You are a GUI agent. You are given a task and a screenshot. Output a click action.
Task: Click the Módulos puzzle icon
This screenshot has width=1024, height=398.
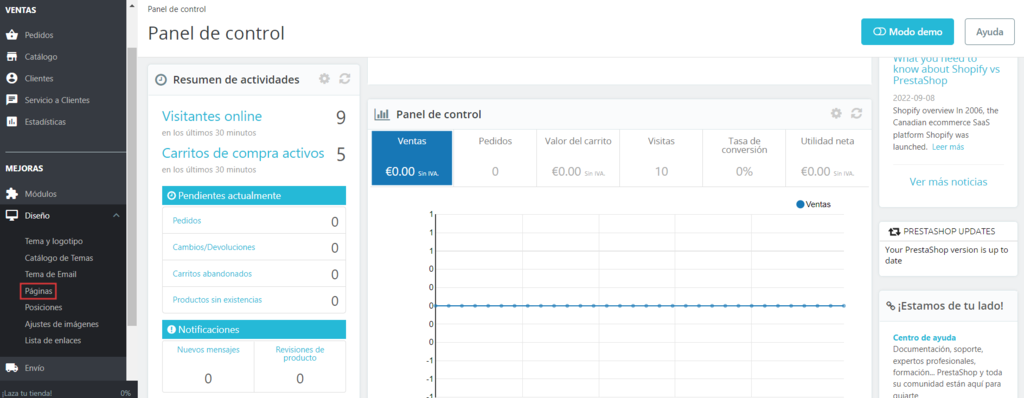point(11,194)
